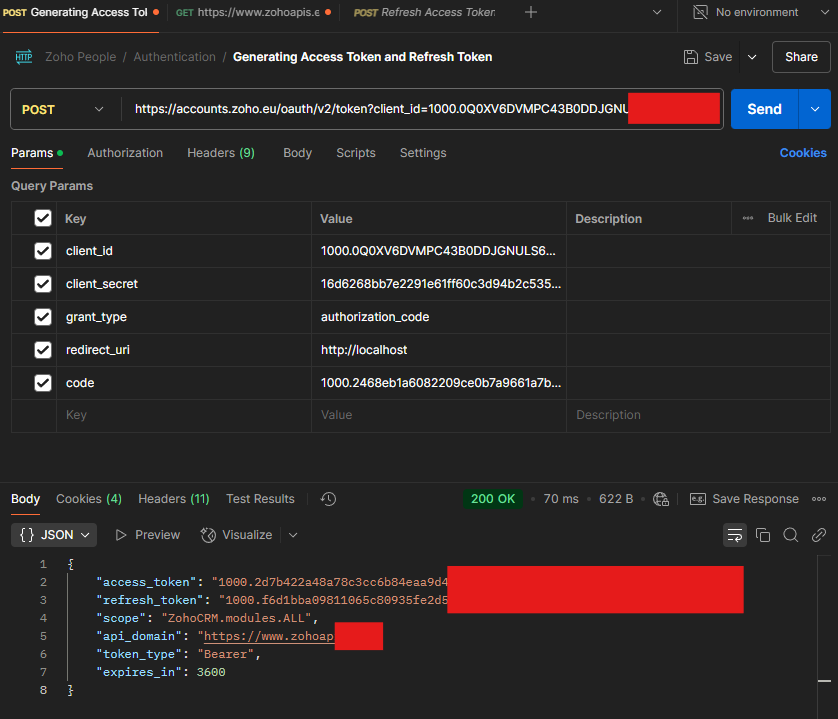838x719 pixels.
Task: Open a new request tab with plus
Action: [531, 12]
